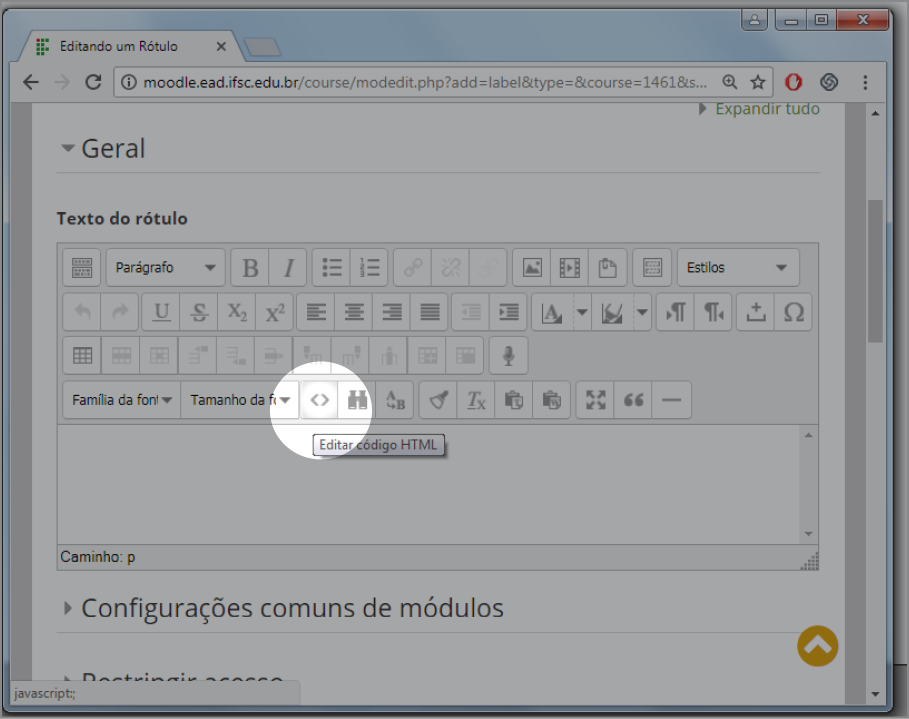
Task: Click the binoculars Find icon
Action: (x=357, y=400)
